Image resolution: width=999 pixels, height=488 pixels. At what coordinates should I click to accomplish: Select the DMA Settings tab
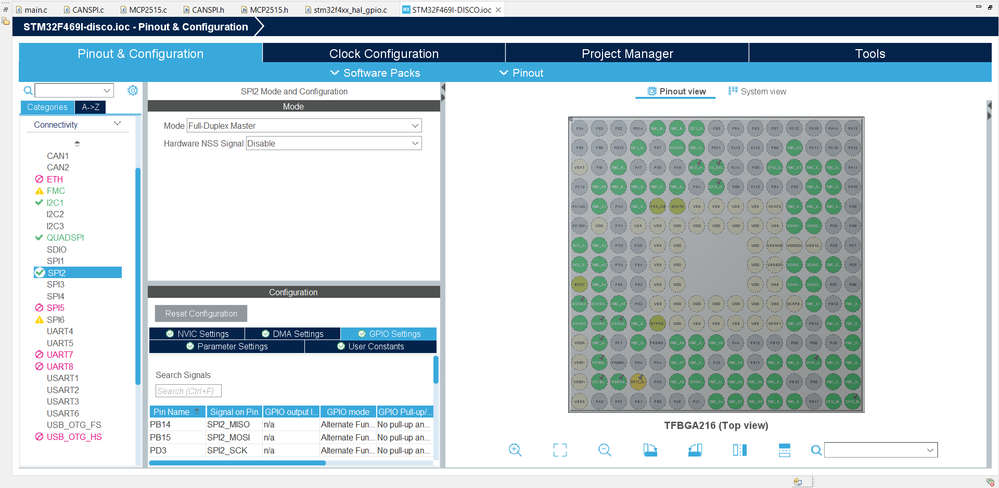(x=293, y=334)
